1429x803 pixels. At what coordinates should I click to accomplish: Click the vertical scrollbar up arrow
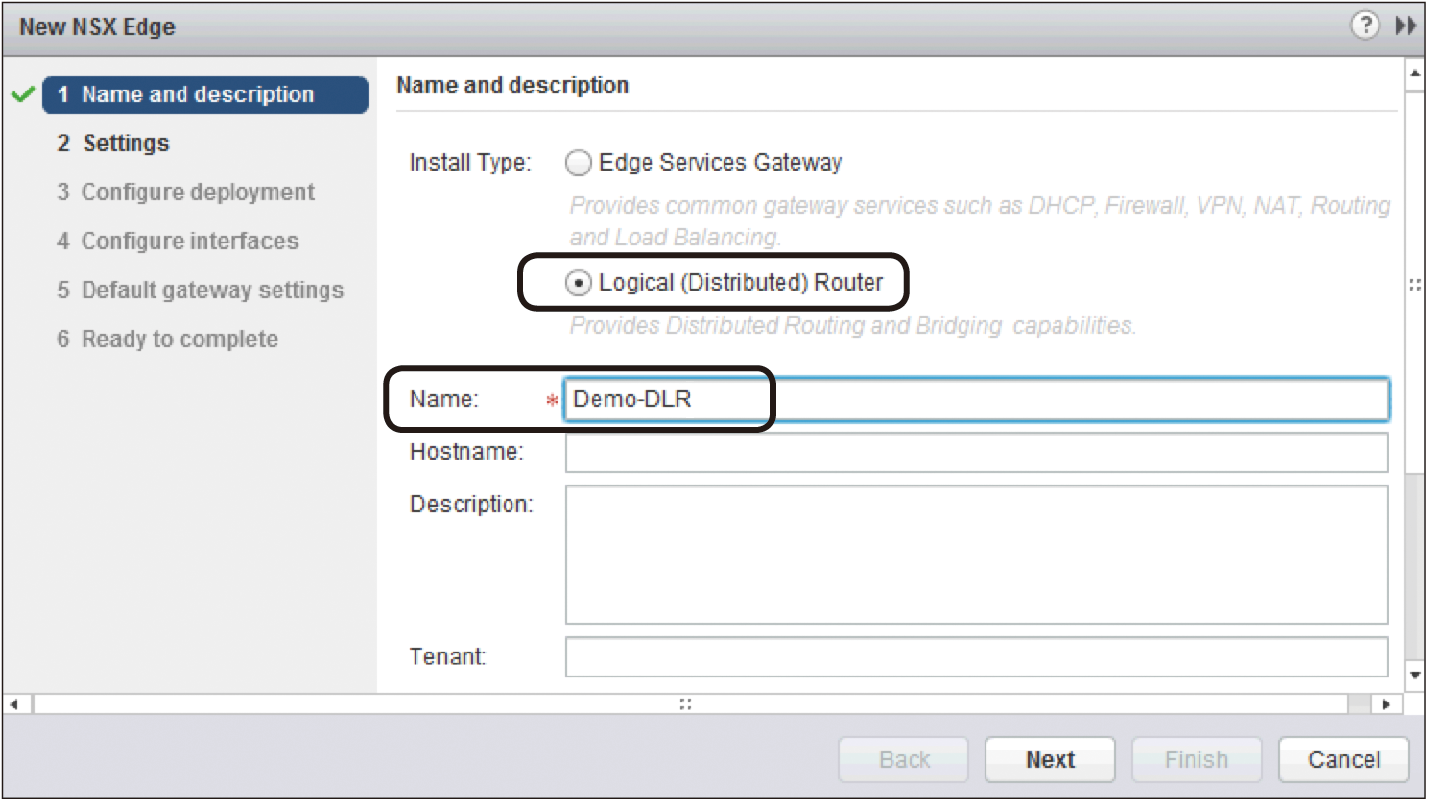tap(1414, 73)
